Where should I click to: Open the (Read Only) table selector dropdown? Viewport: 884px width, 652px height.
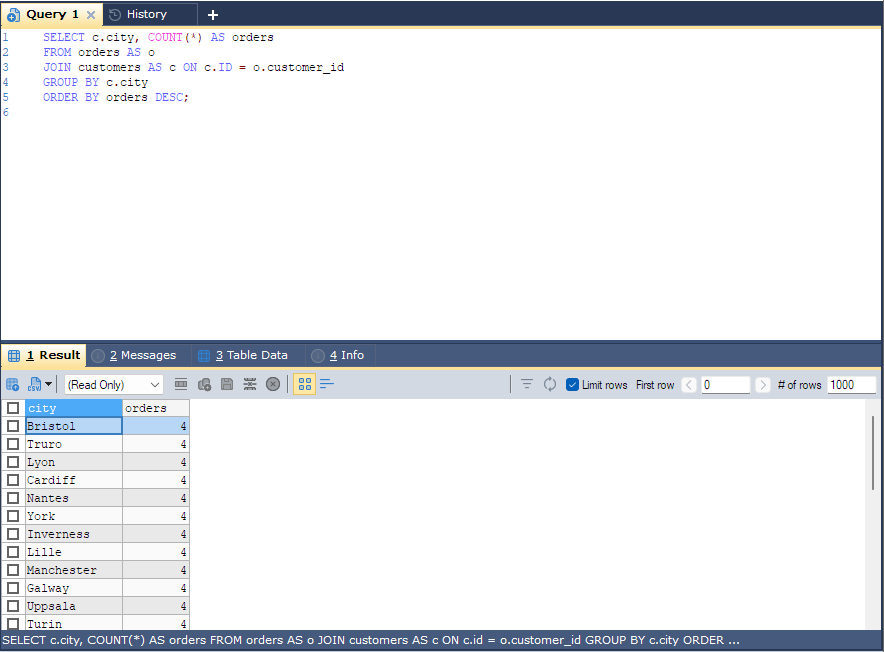(114, 385)
